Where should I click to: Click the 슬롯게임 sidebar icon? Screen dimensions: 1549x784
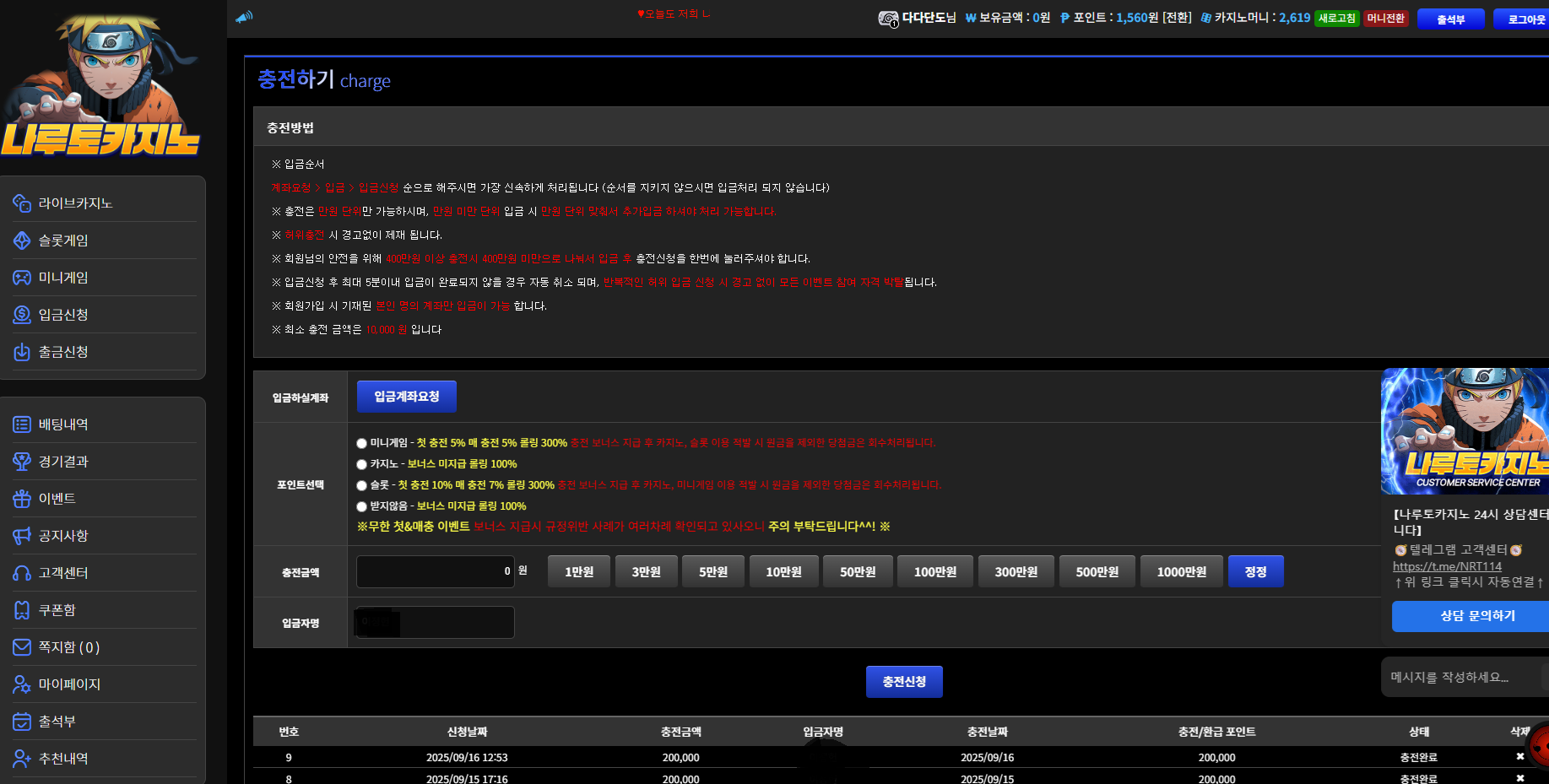coord(22,241)
